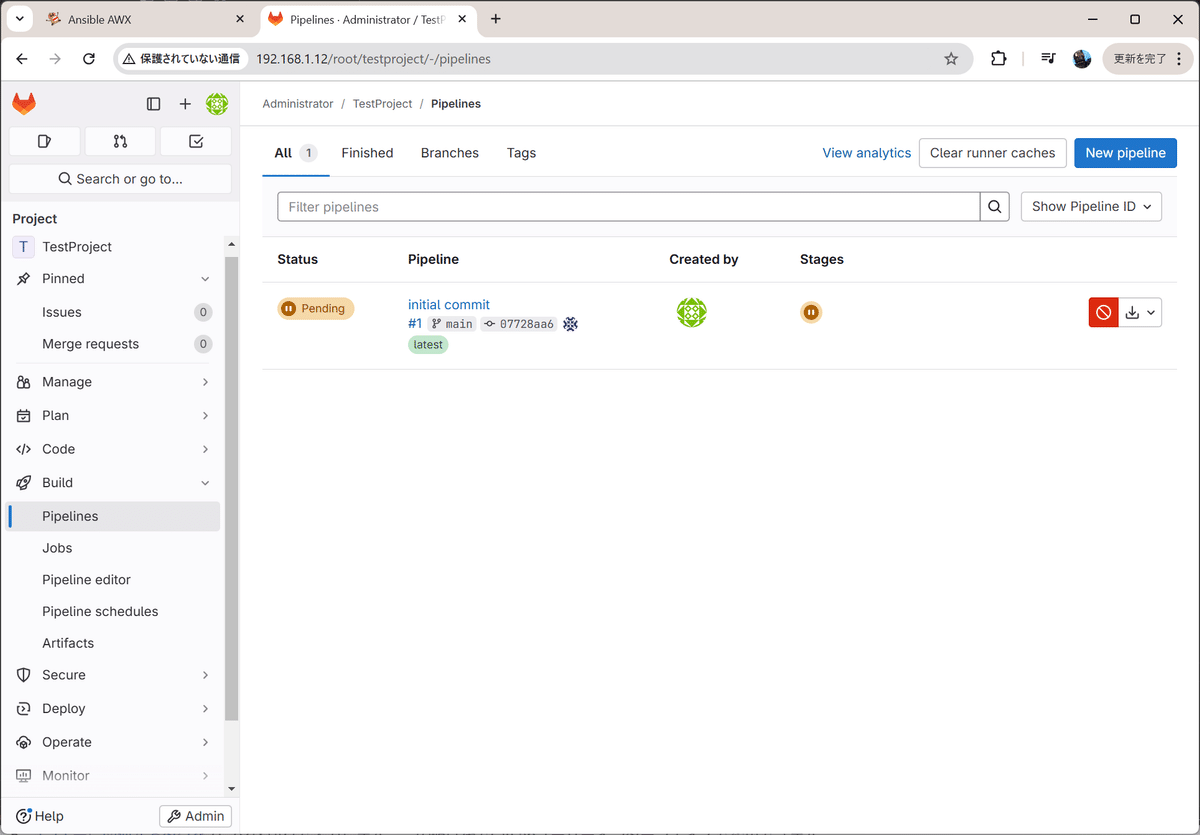Collapse the Pinned section

(204, 278)
